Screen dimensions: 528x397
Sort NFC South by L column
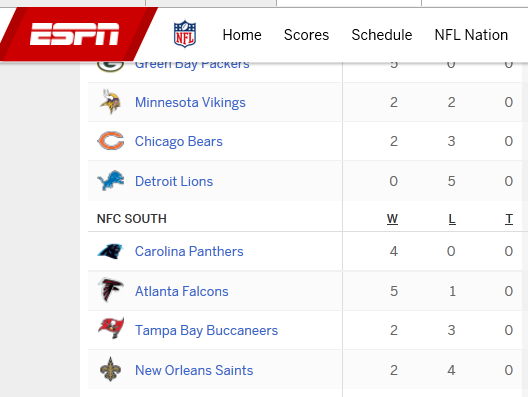(x=452, y=219)
